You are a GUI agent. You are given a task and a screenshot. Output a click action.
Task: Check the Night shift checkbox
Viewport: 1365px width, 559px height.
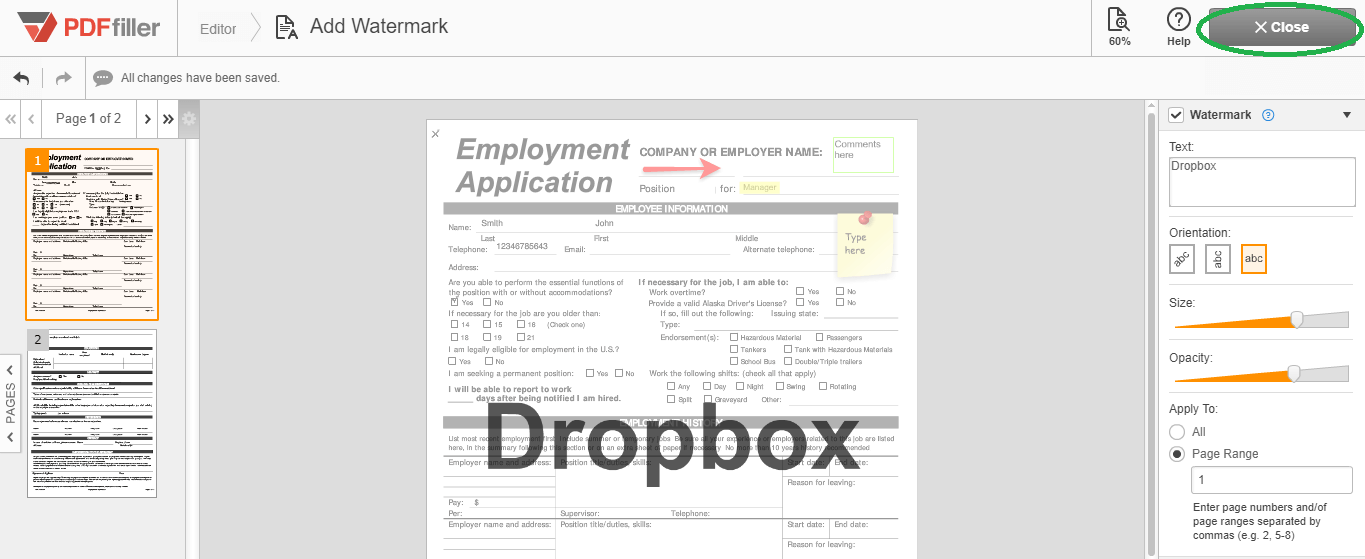[740, 386]
